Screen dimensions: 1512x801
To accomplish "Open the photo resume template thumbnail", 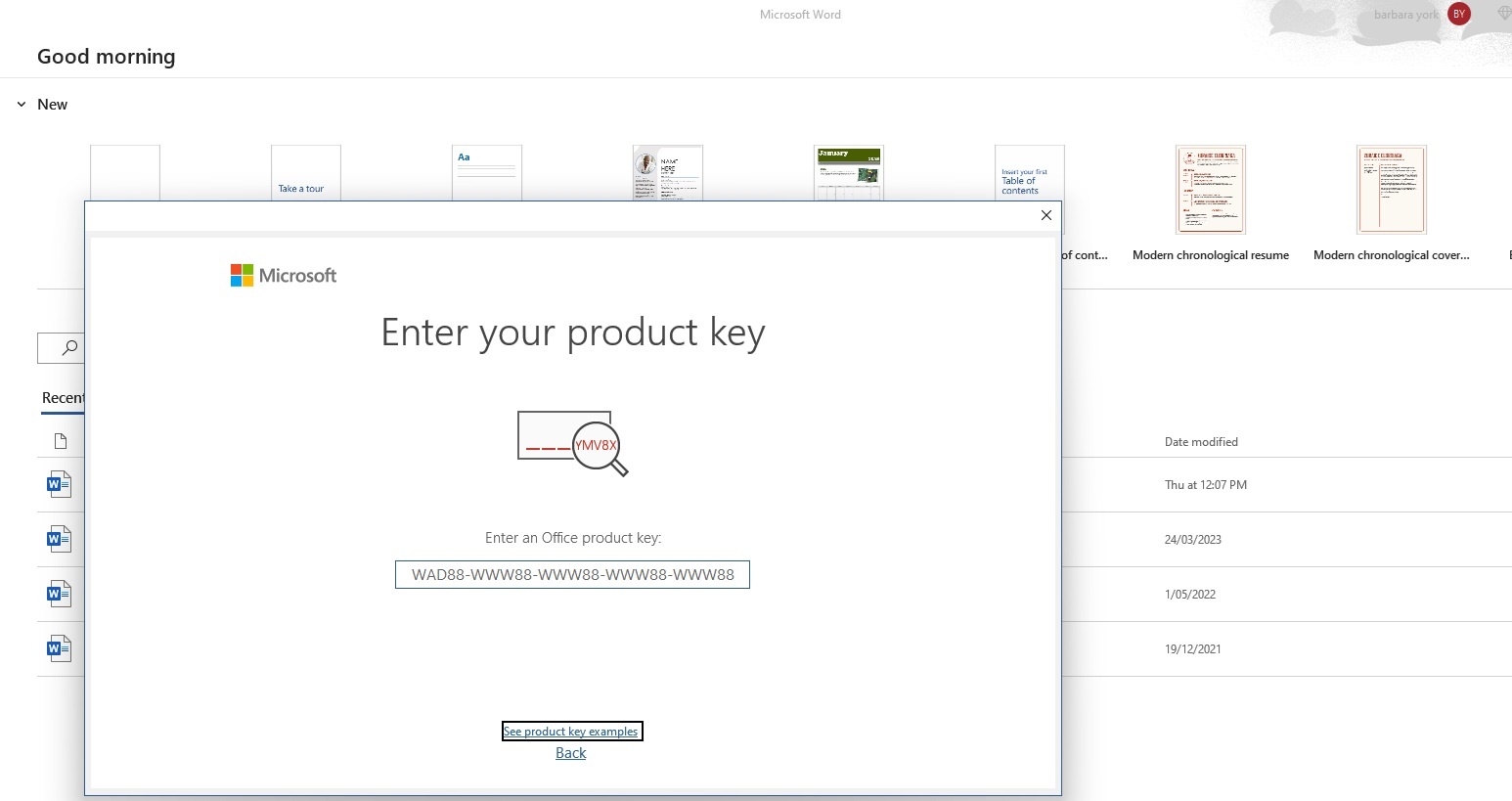I will click(668, 173).
